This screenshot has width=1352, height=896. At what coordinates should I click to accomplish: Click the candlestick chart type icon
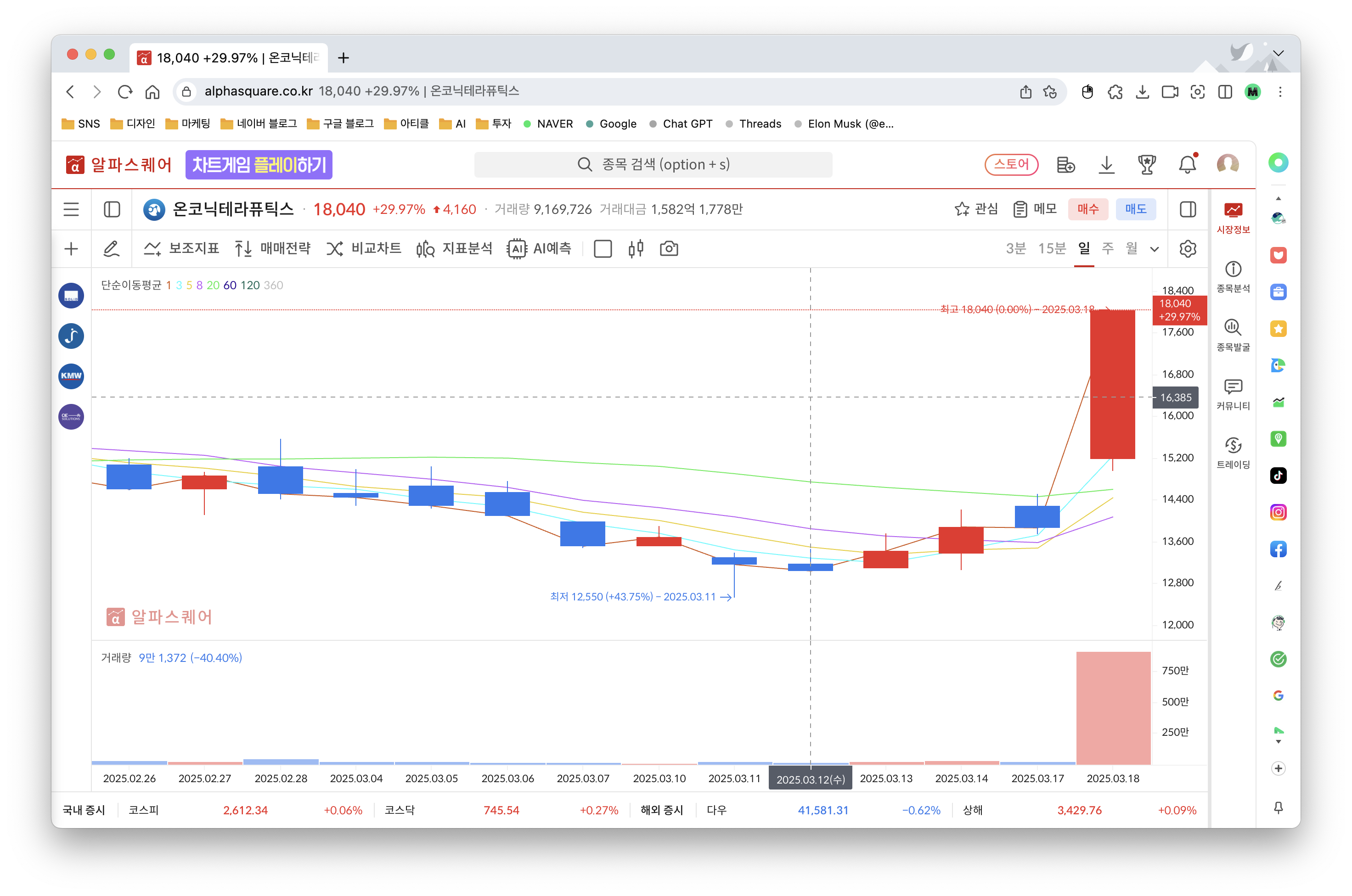click(636, 249)
